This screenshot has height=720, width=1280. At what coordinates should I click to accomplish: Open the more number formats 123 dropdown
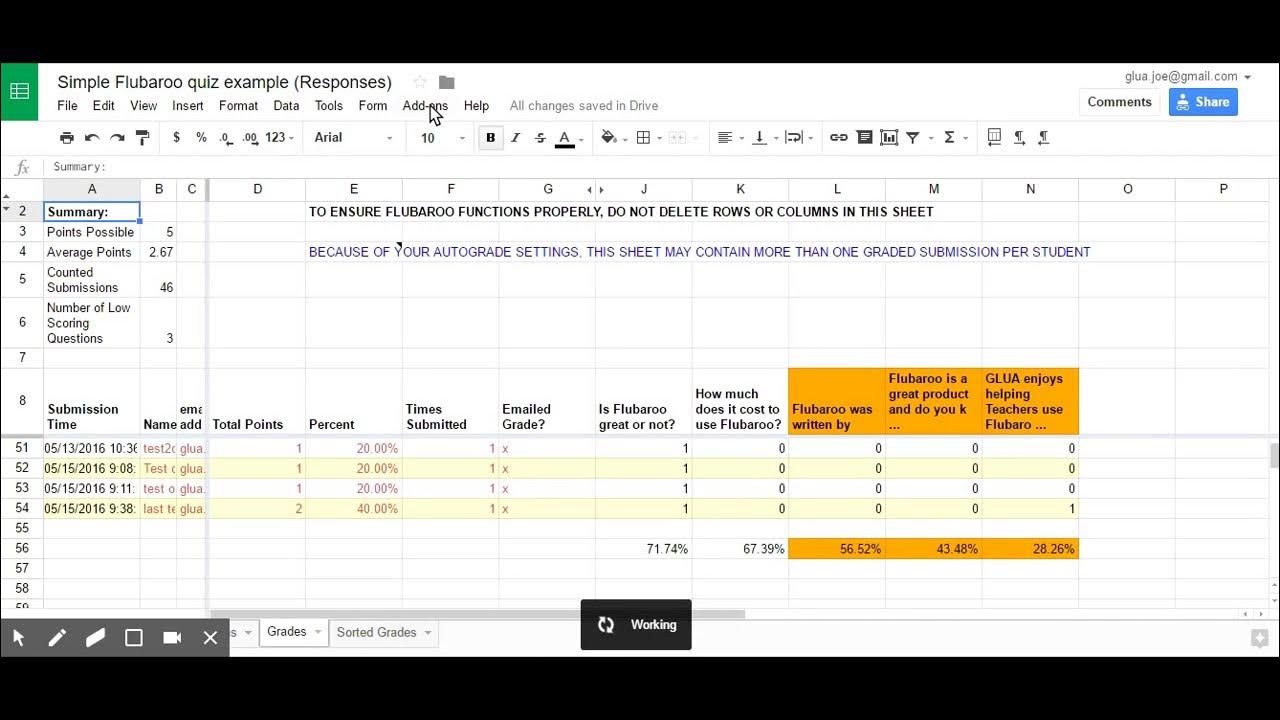(280, 138)
